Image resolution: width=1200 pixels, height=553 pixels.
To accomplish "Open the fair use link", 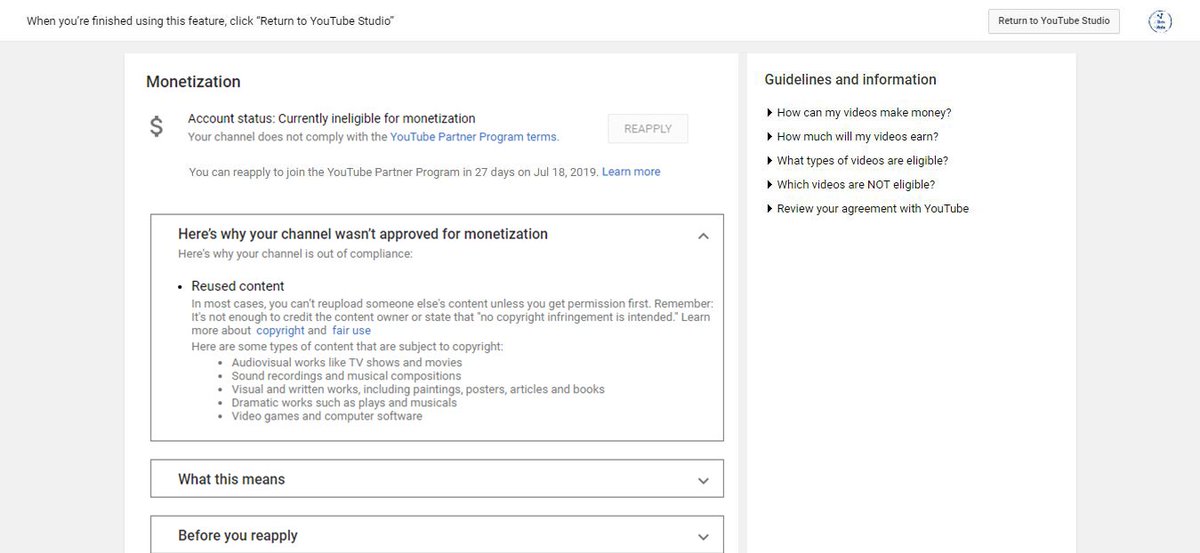I will [x=352, y=331].
